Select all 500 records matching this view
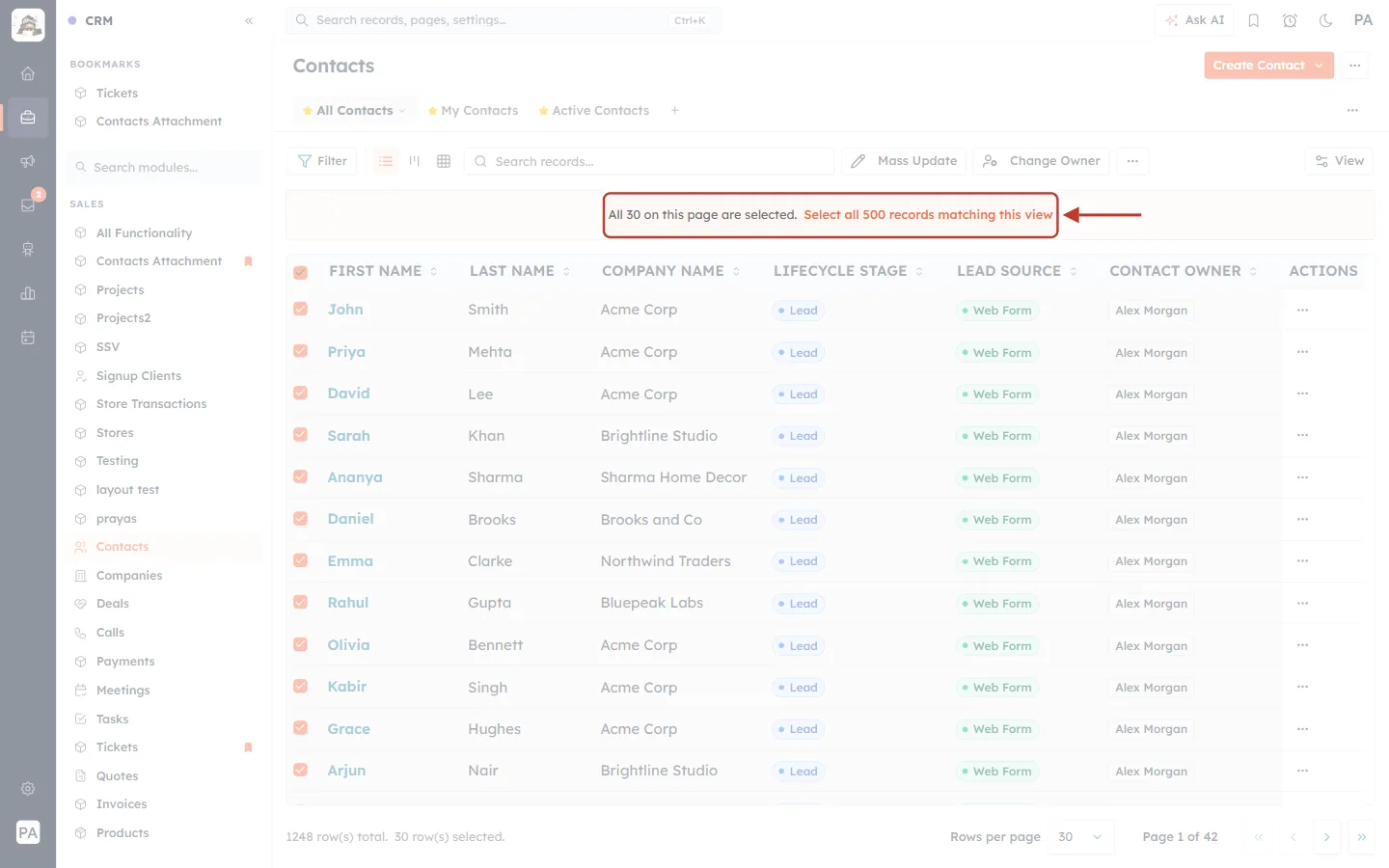The height and width of the screenshot is (868, 1389). click(928, 215)
